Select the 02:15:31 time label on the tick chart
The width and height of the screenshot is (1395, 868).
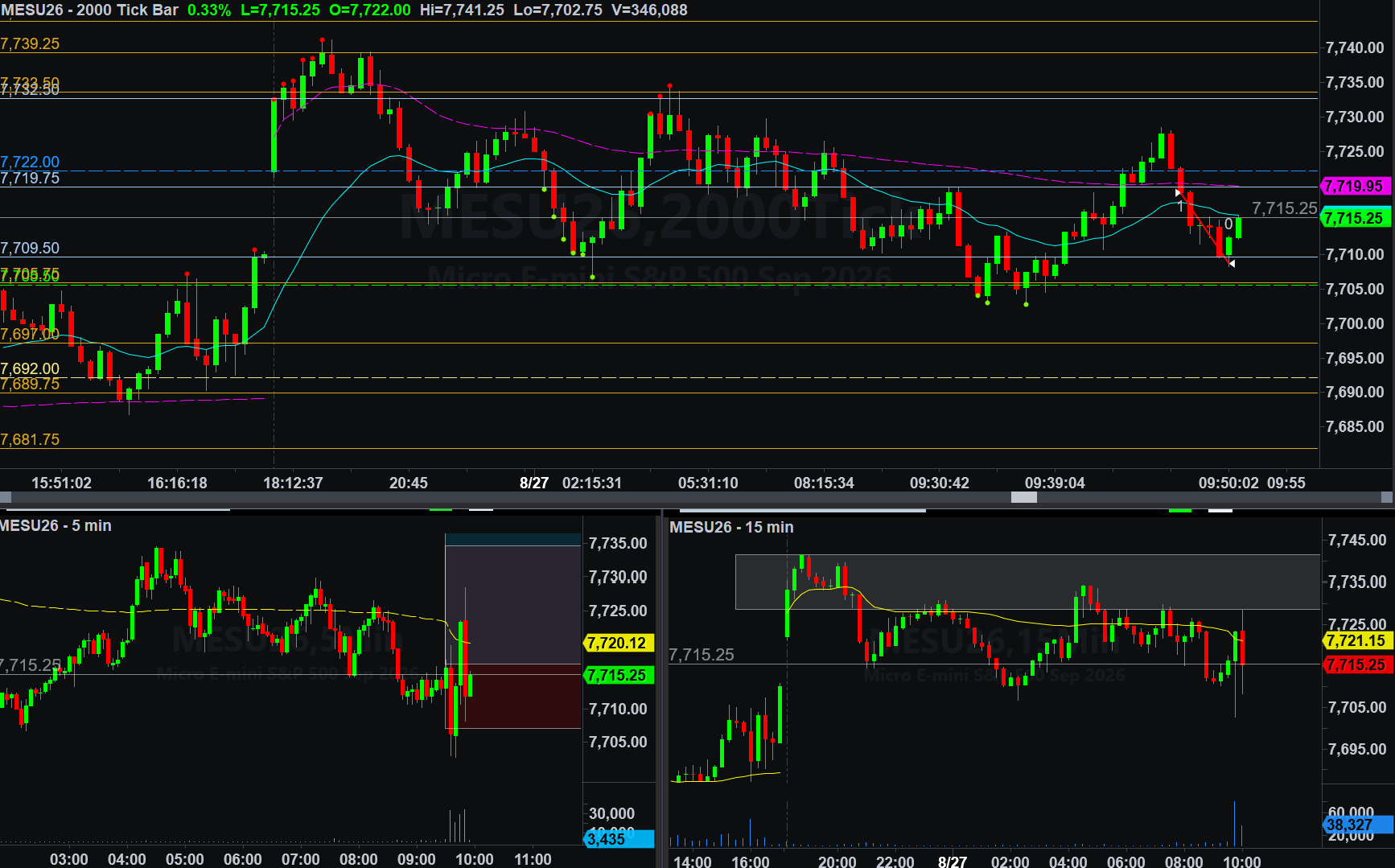coord(592,483)
